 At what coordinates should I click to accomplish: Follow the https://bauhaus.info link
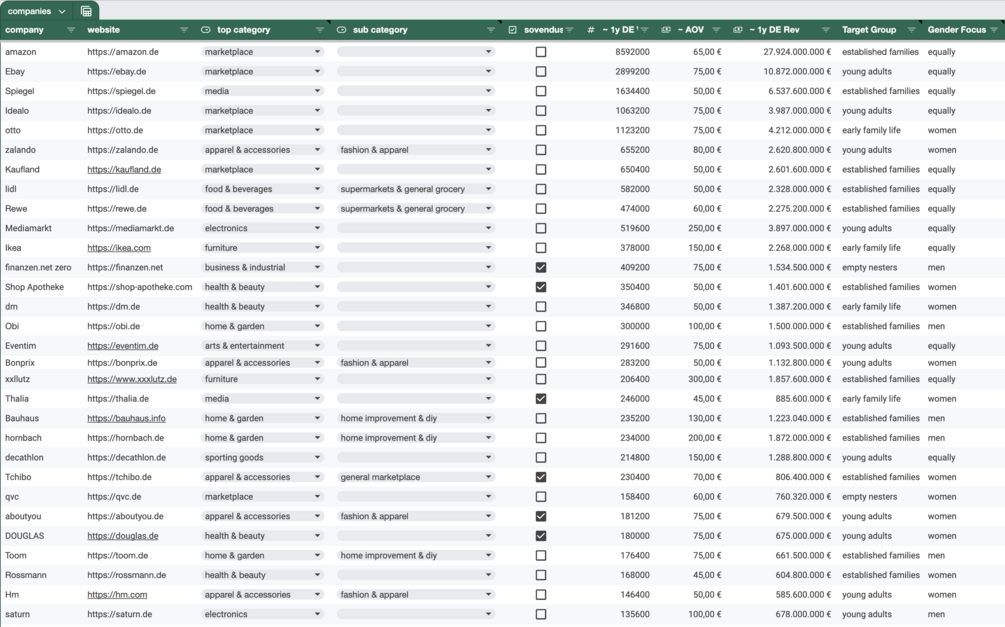point(126,419)
